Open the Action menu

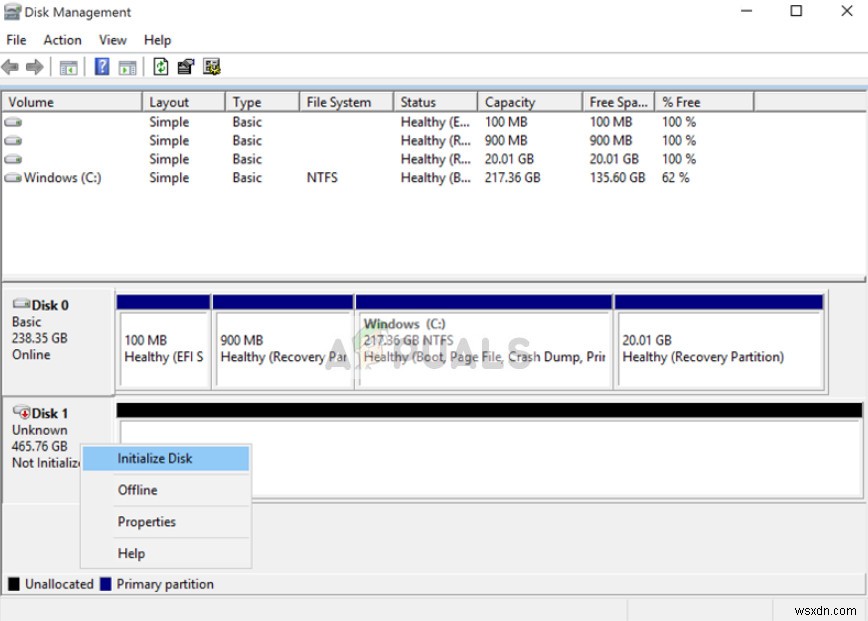pyautogui.click(x=63, y=40)
